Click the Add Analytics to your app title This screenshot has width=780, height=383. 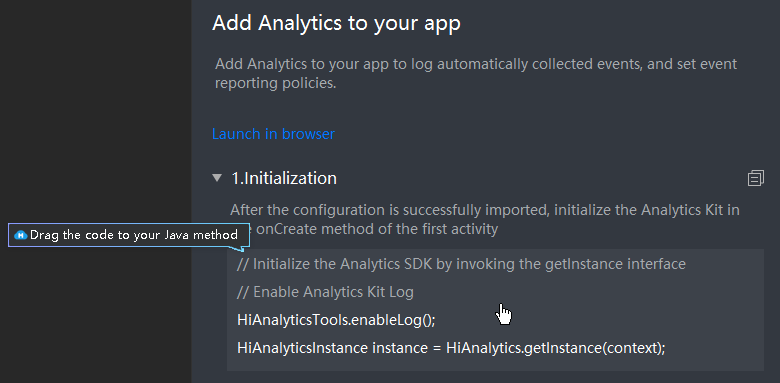[x=336, y=23]
